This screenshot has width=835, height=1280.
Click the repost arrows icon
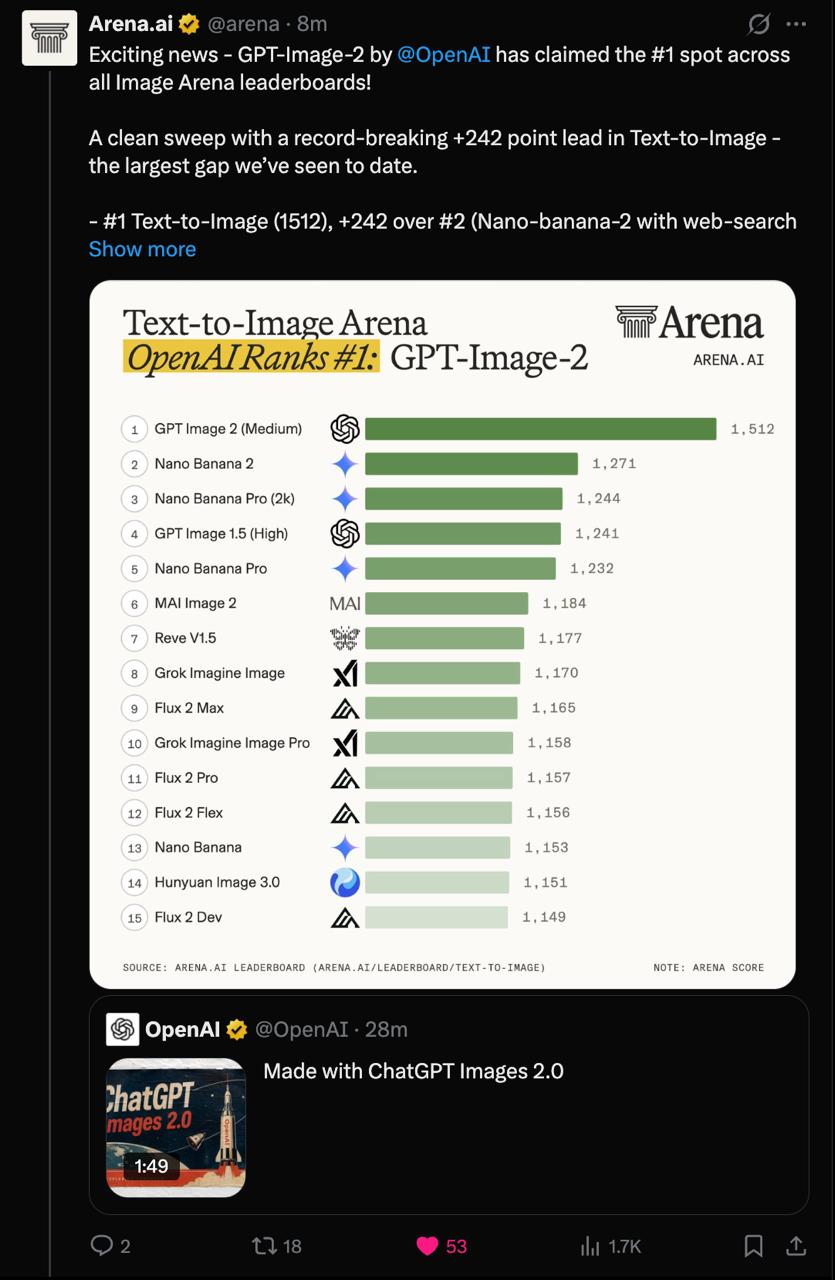pyautogui.click(x=264, y=1245)
